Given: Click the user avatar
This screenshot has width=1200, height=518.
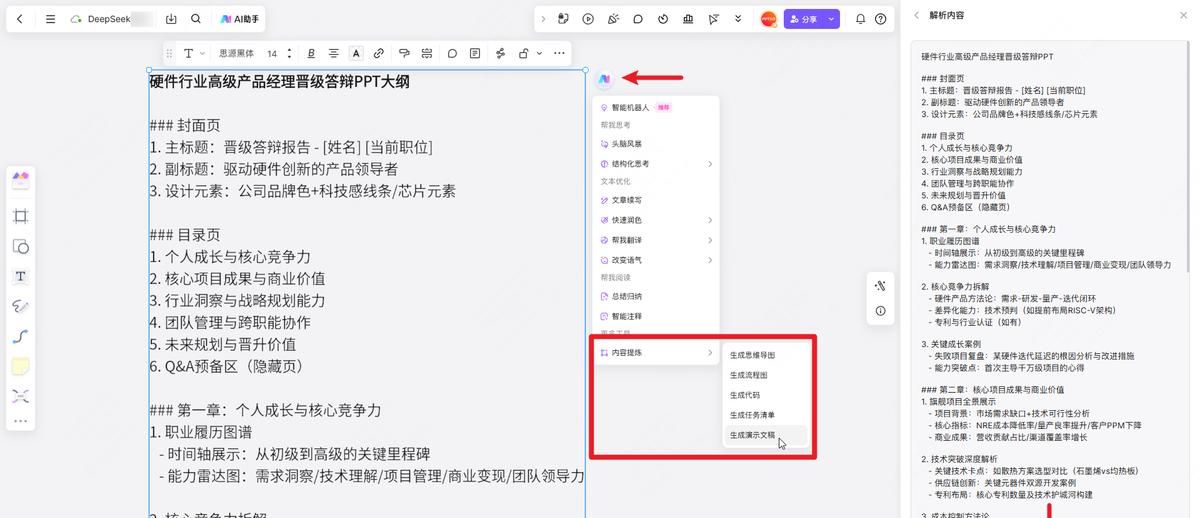Looking at the screenshot, I should tap(768, 19).
